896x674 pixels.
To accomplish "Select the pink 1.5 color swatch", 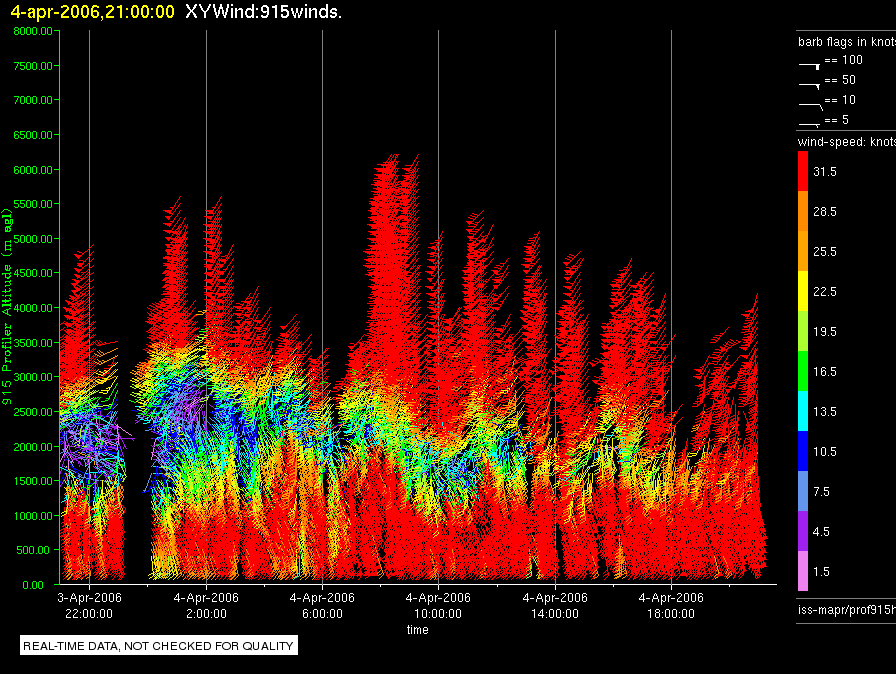I will tap(803, 571).
